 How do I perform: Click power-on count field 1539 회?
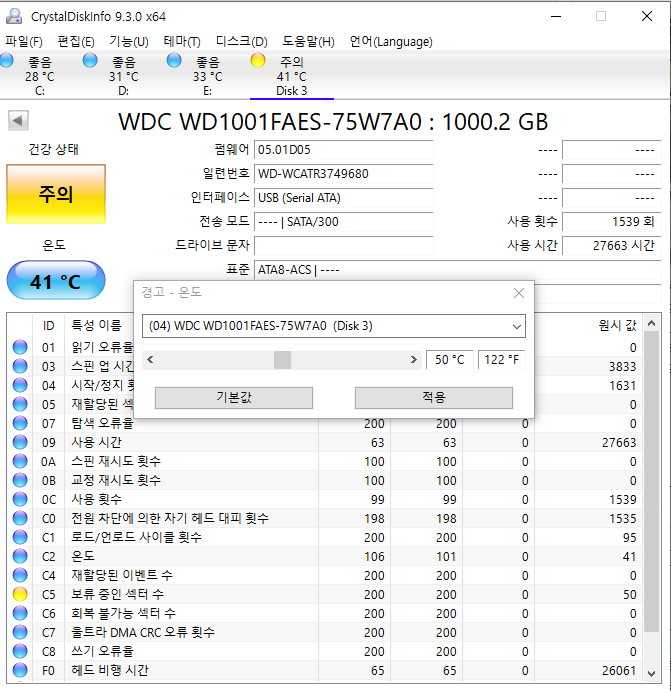pyautogui.click(x=612, y=222)
